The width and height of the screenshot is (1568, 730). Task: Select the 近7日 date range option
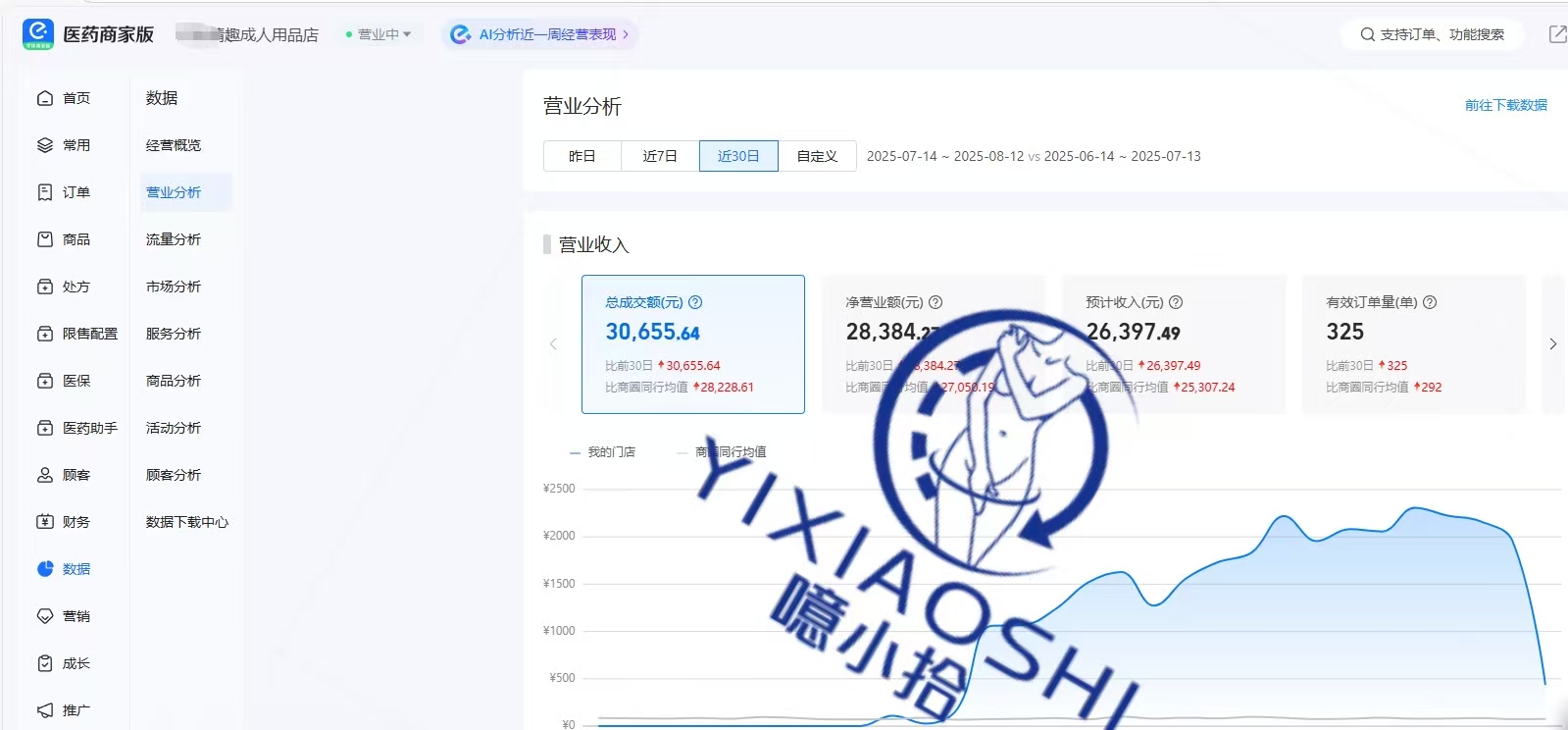tap(660, 156)
